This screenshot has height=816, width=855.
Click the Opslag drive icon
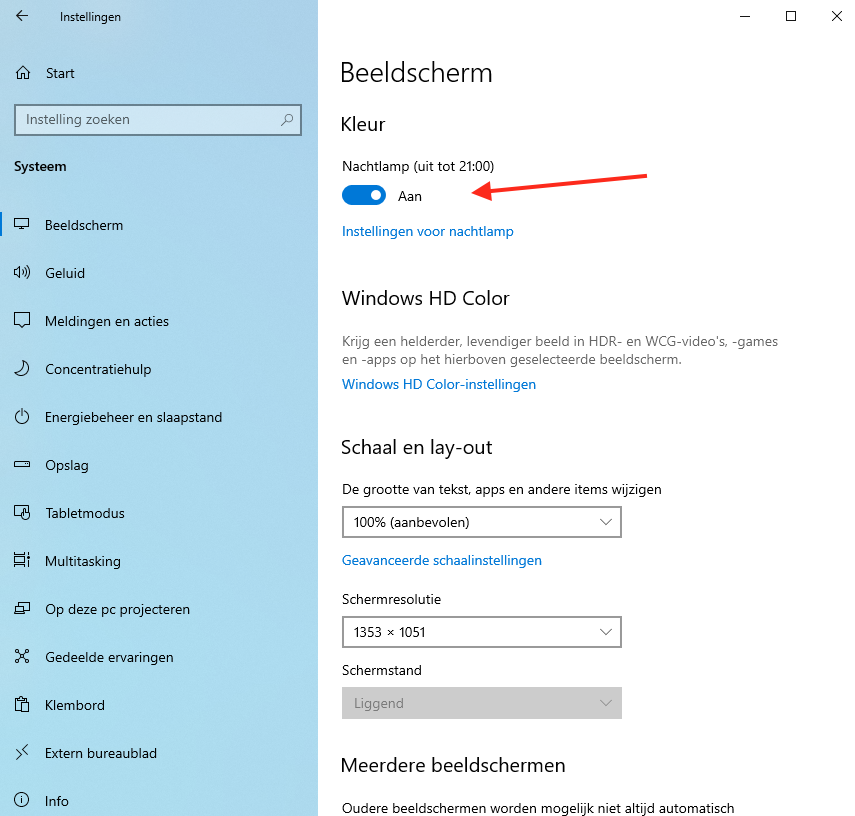click(x=23, y=465)
